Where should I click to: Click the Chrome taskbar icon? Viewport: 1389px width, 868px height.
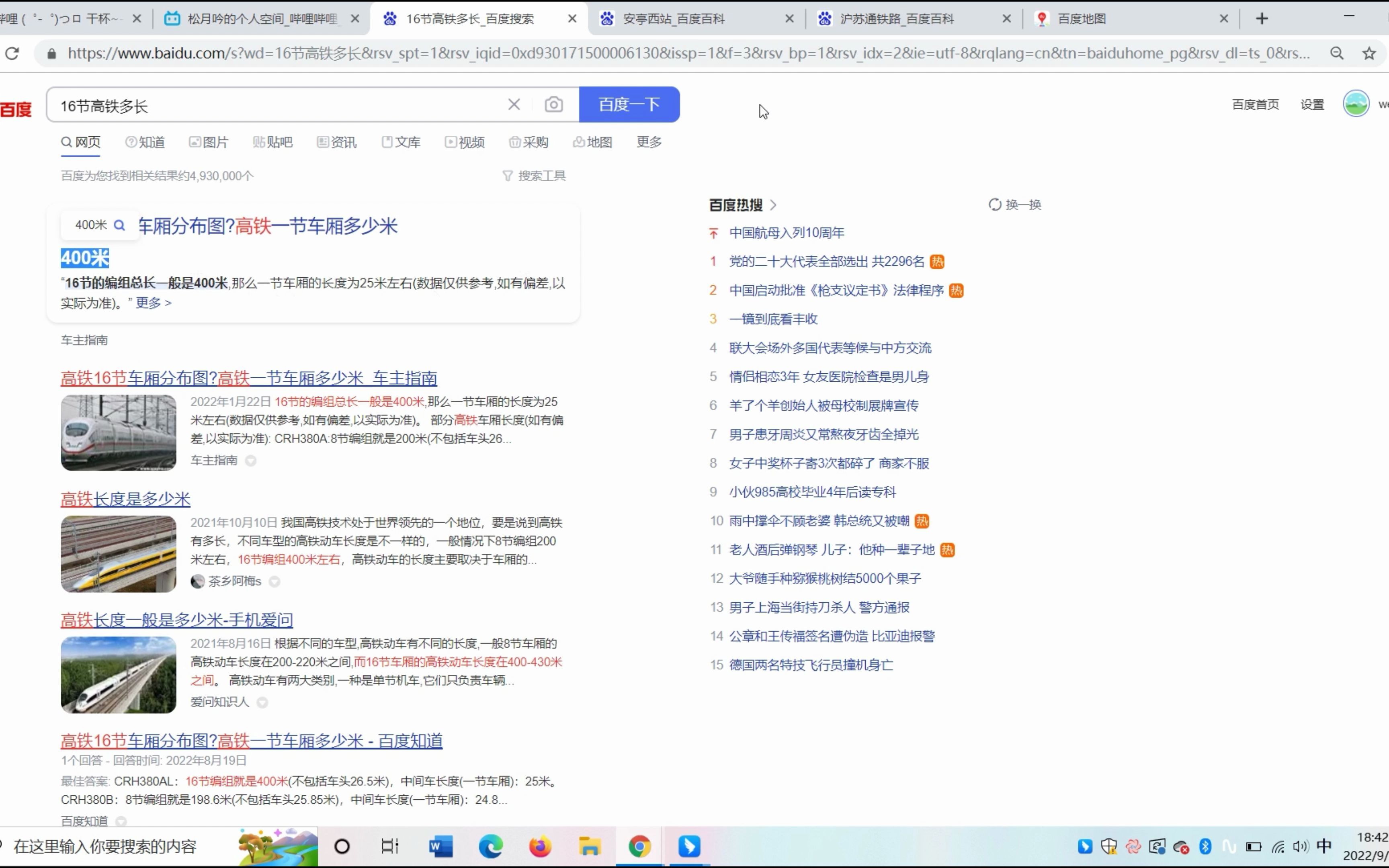point(639,846)
